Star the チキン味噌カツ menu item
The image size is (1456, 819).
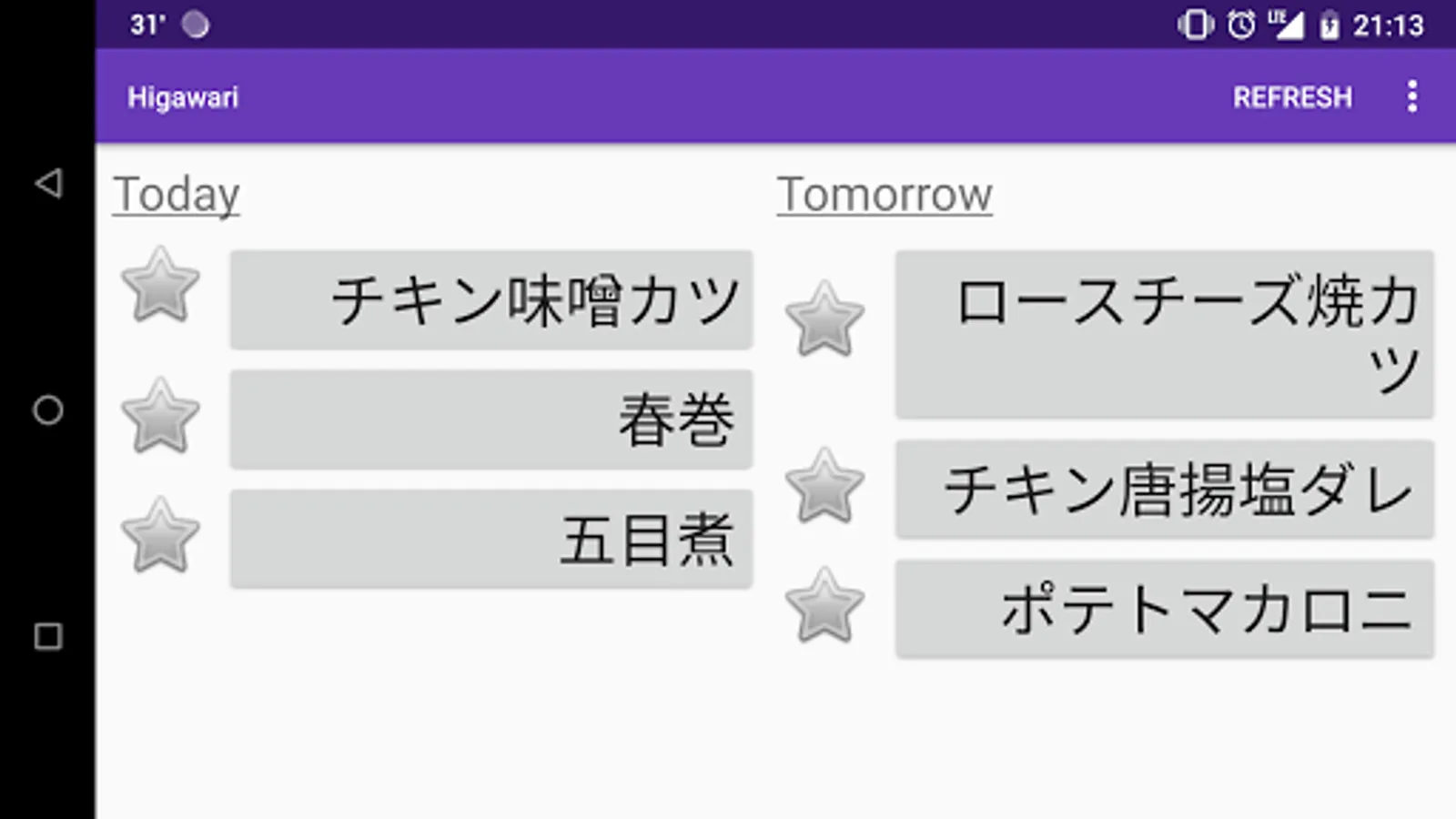(160, 286)
